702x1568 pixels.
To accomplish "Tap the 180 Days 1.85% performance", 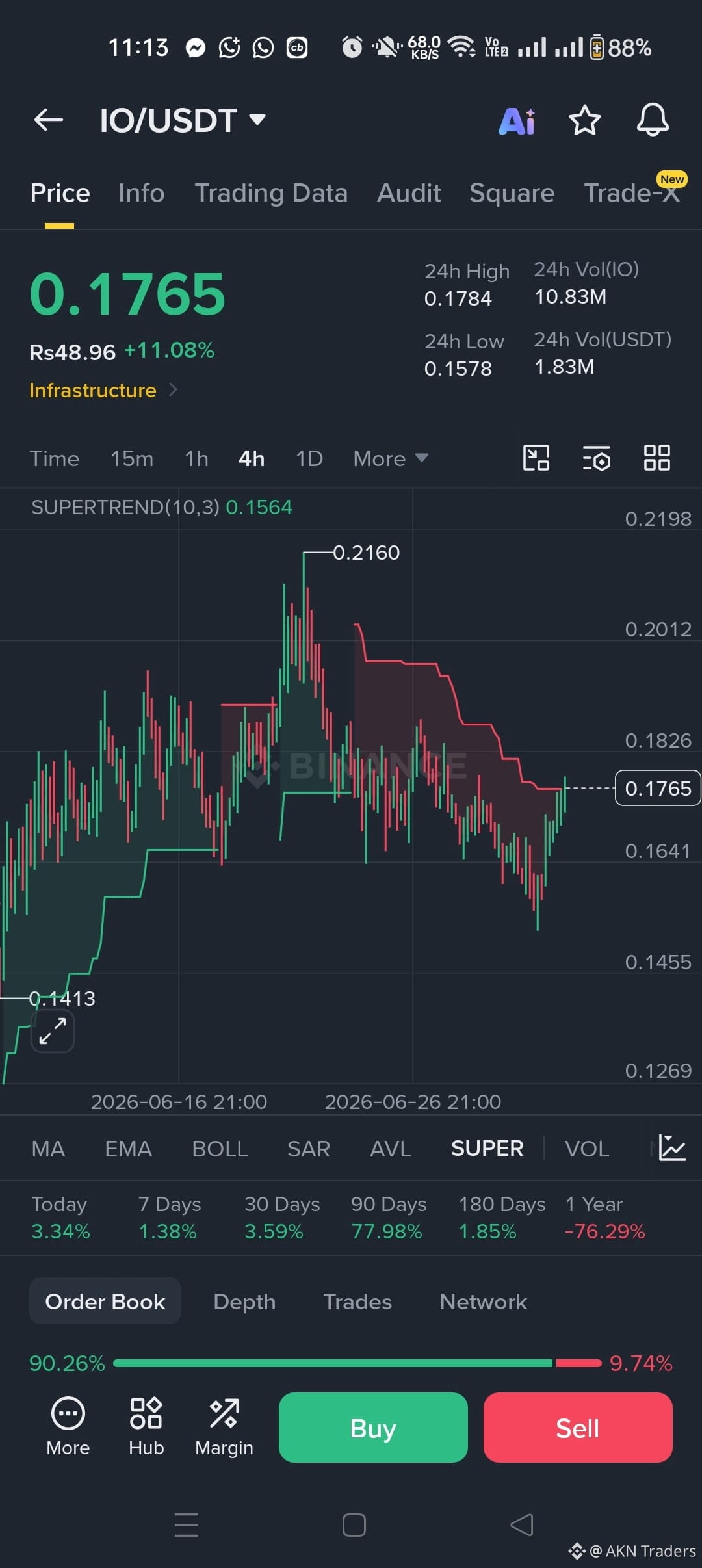I will (502, 1218).
